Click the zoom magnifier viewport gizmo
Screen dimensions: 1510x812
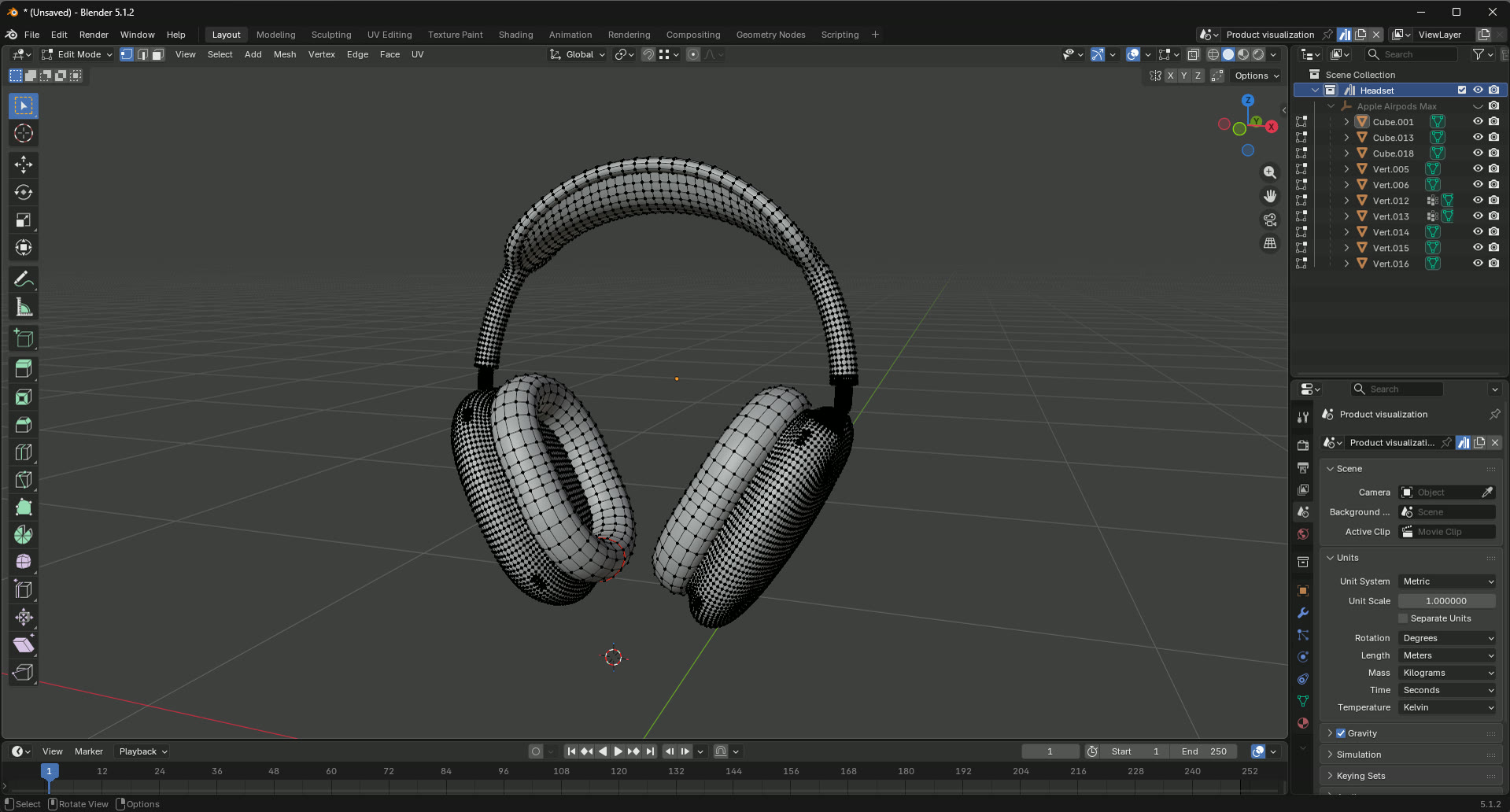click(1270, 172)
